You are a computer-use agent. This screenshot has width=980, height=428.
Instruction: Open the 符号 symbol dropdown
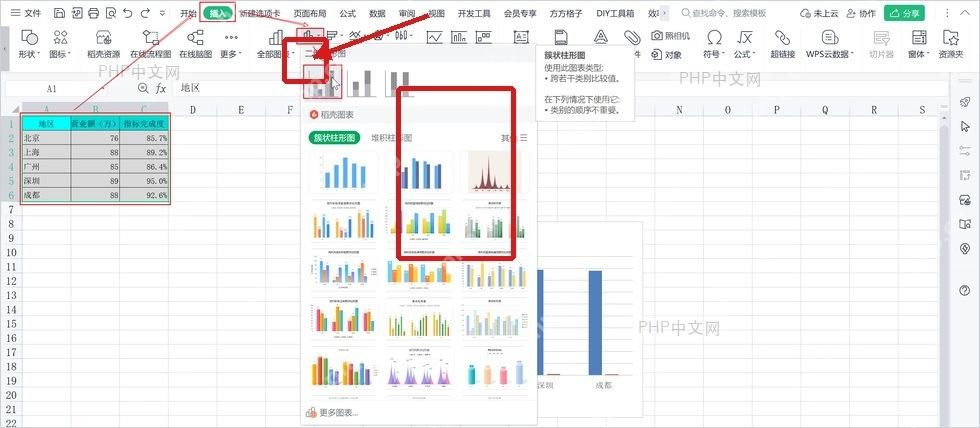pos(713,44)
